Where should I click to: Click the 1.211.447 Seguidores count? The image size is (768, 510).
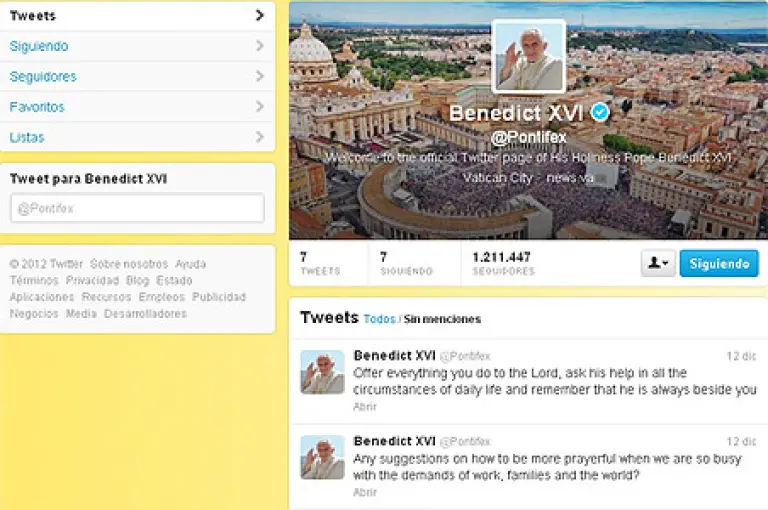[503, 263]
